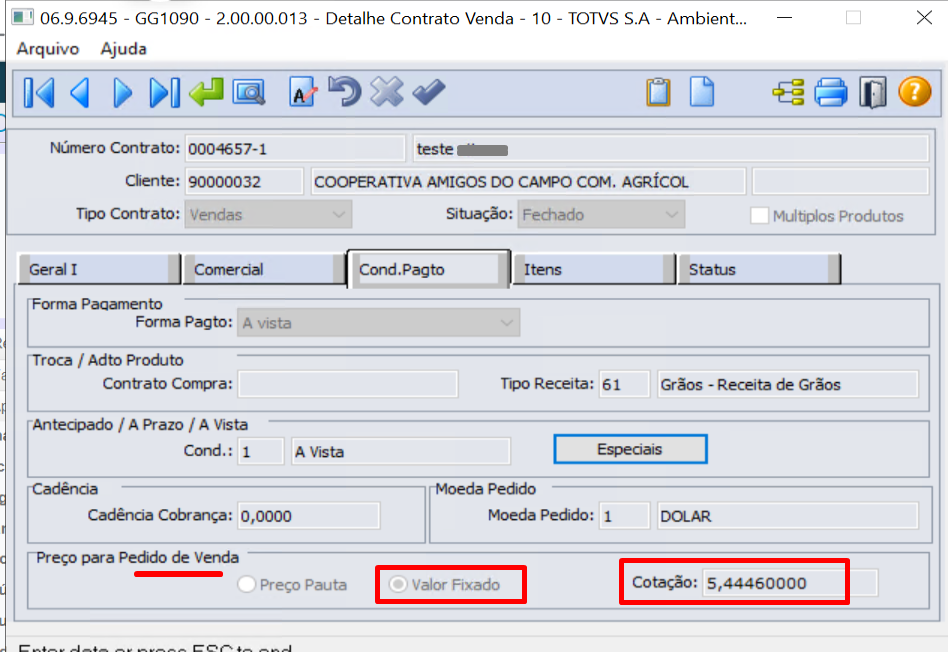Click the green go-to arrow icon
Screen dimensions: 948x652
[206, 93]
